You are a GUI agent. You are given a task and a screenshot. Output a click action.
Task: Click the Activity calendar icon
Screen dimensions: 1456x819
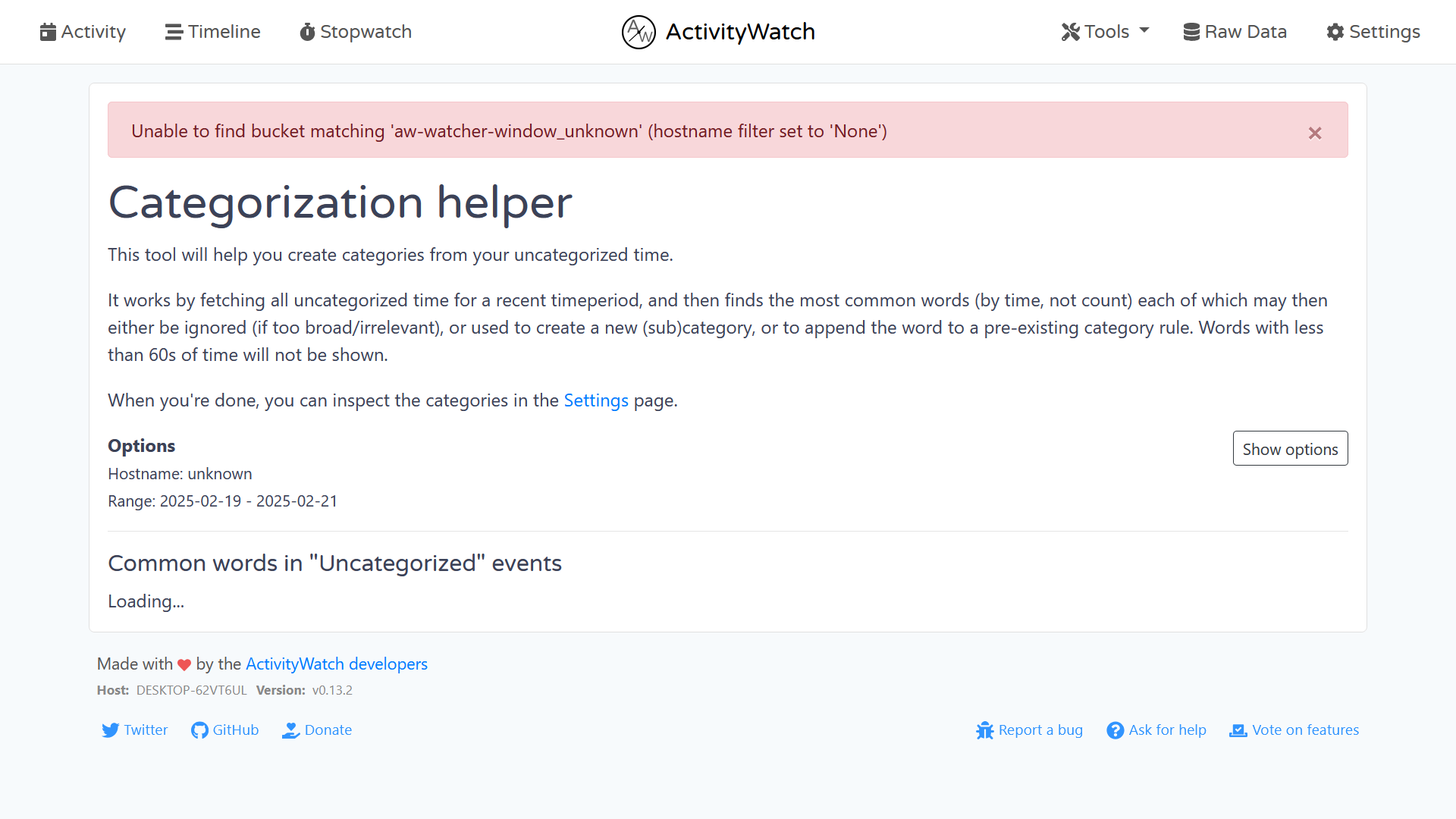(48, 32)
